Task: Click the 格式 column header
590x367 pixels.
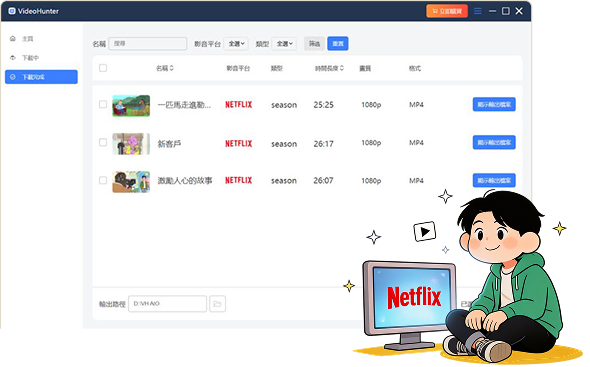Action: (415, 68)
